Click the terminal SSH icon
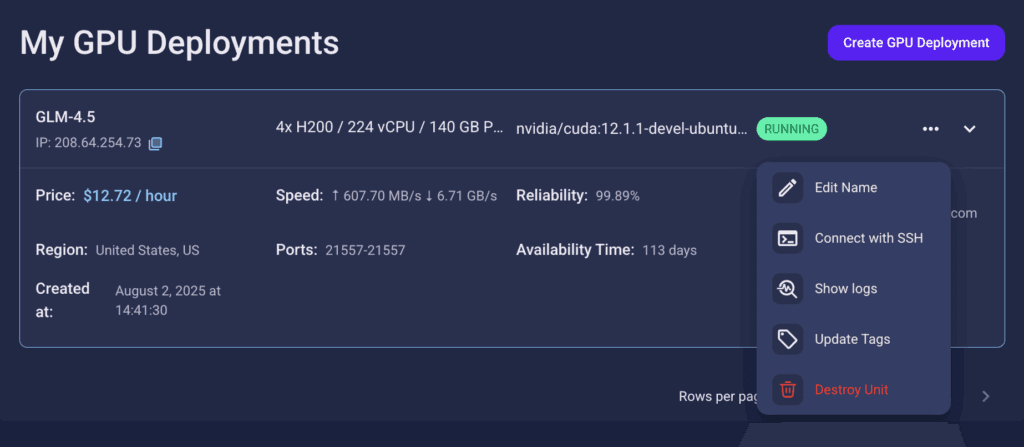 coord(788,238)
